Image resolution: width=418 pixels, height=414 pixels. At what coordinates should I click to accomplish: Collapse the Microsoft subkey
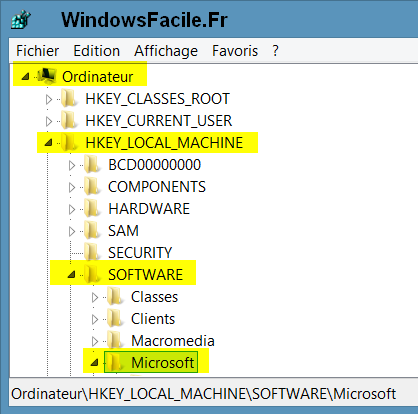(x=94, y=362)
